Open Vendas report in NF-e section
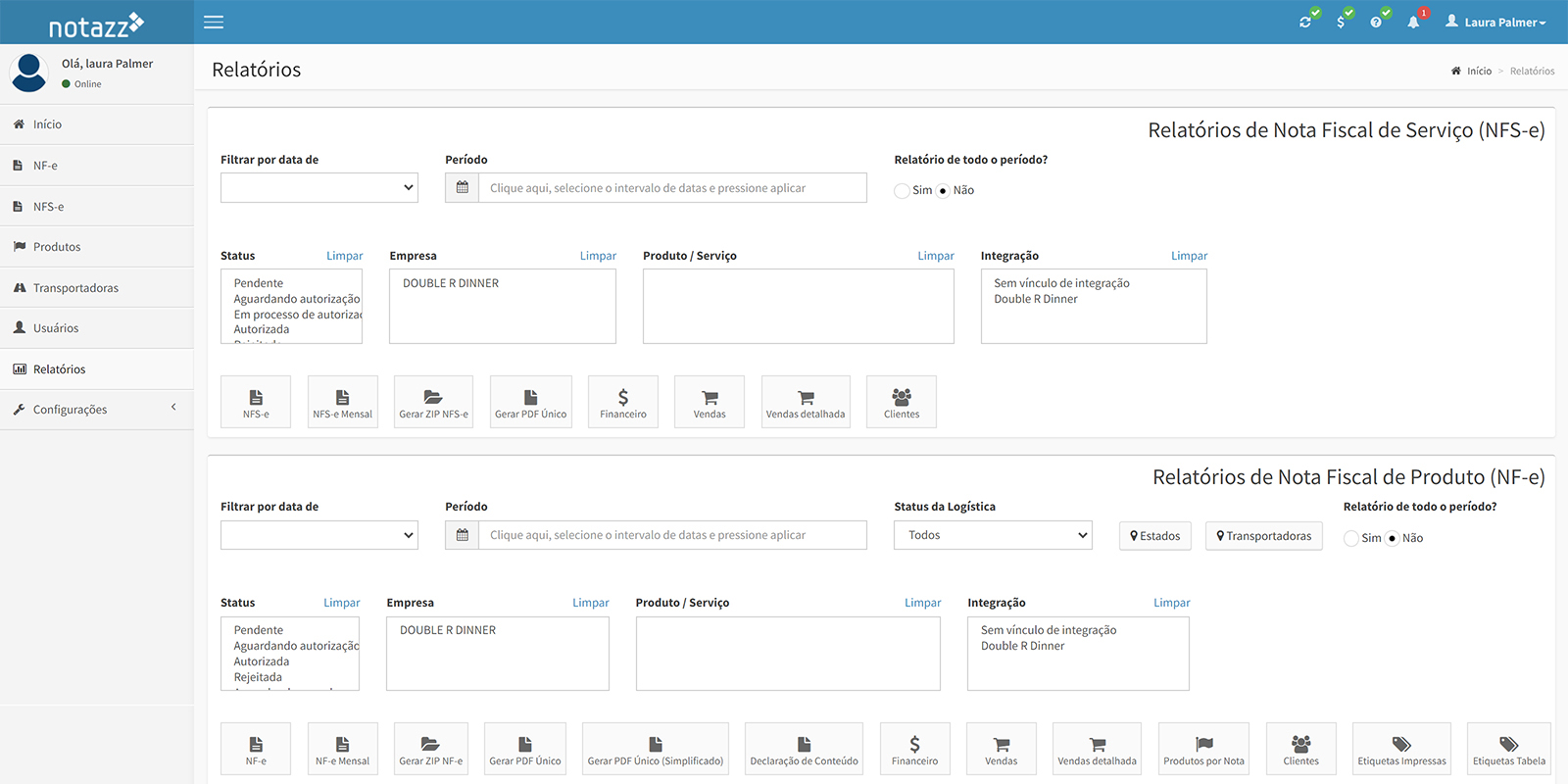The width and height of the screenshot is (1568, 784). [1002, 749]
